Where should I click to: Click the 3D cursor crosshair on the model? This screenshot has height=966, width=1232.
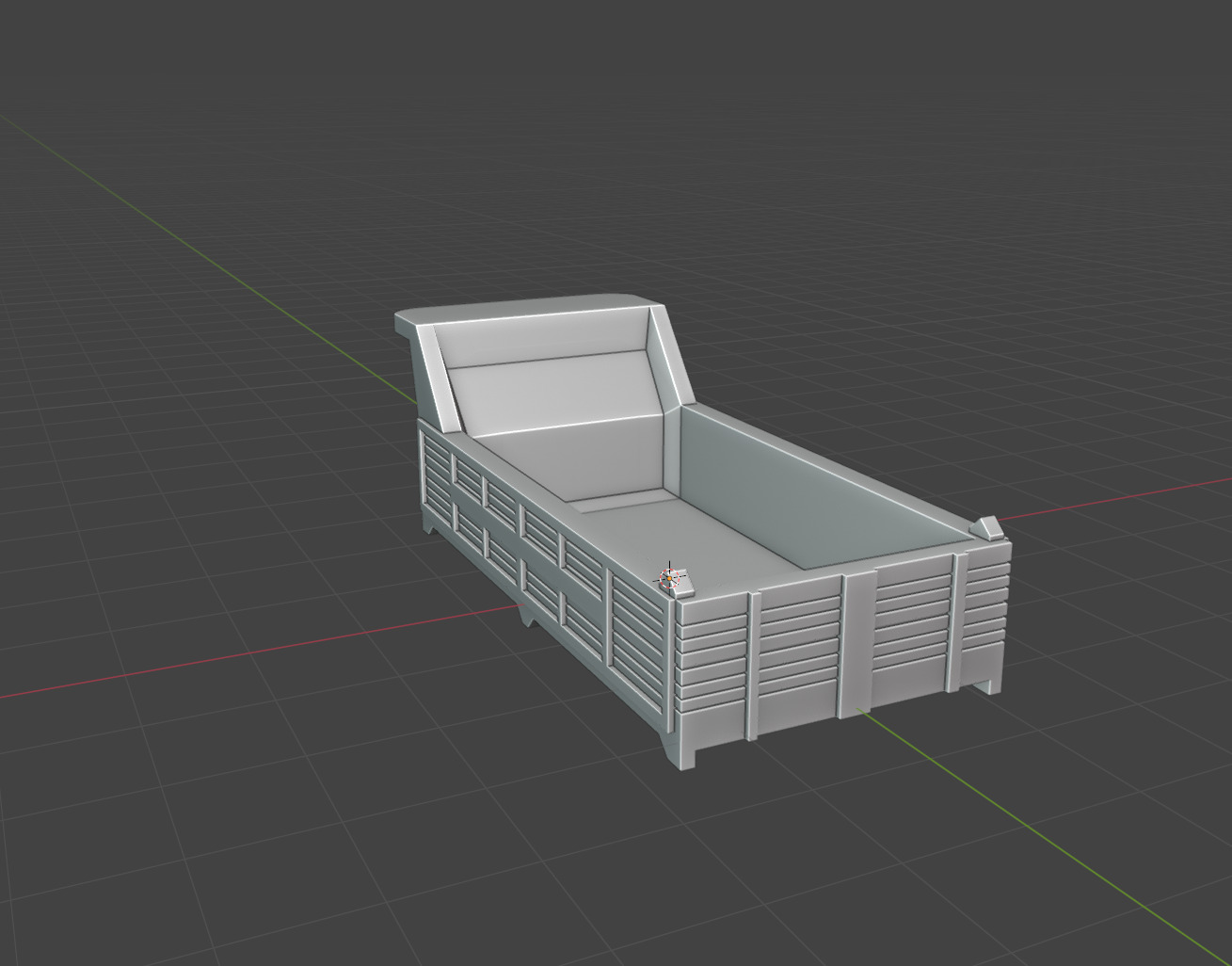click(670, 577)
